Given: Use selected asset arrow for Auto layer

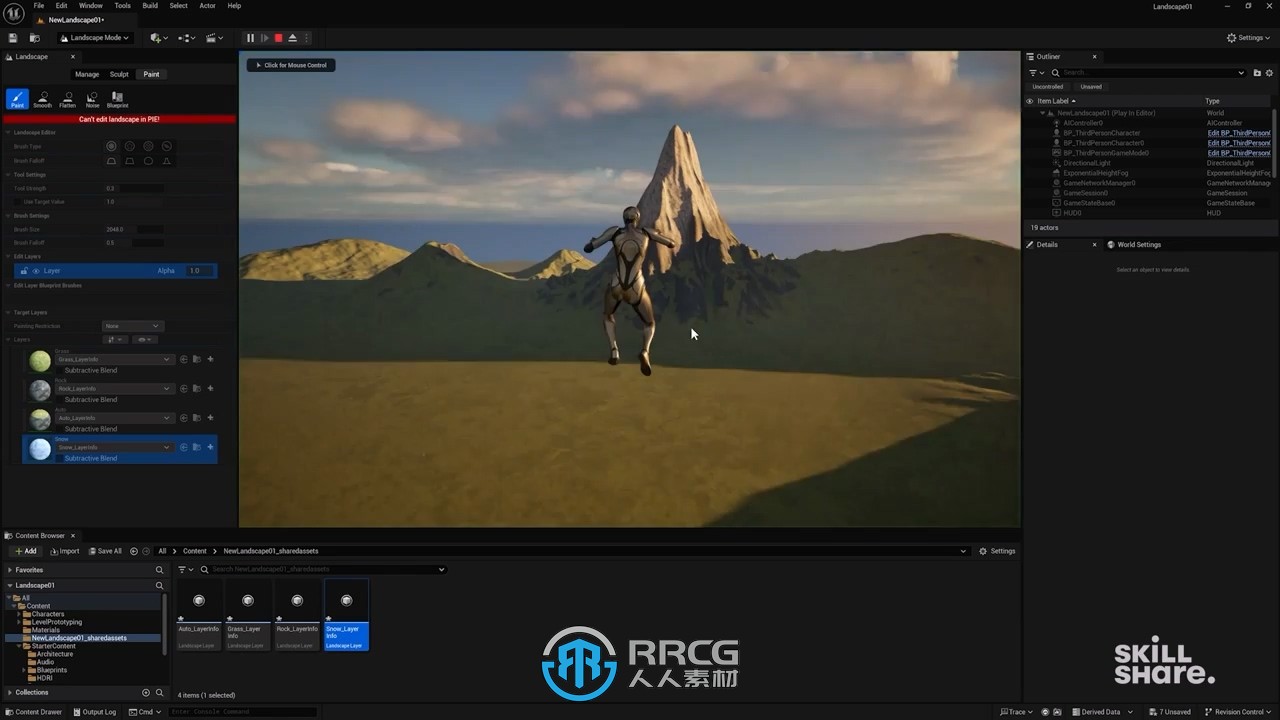Looking at the screenshot, I should (184, 418).
